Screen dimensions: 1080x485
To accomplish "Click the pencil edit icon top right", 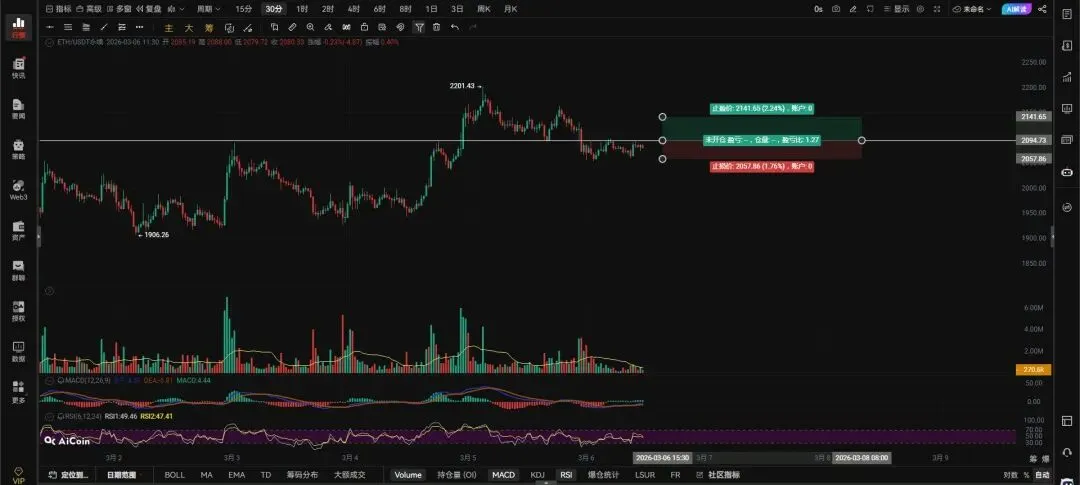I will 853,9.
